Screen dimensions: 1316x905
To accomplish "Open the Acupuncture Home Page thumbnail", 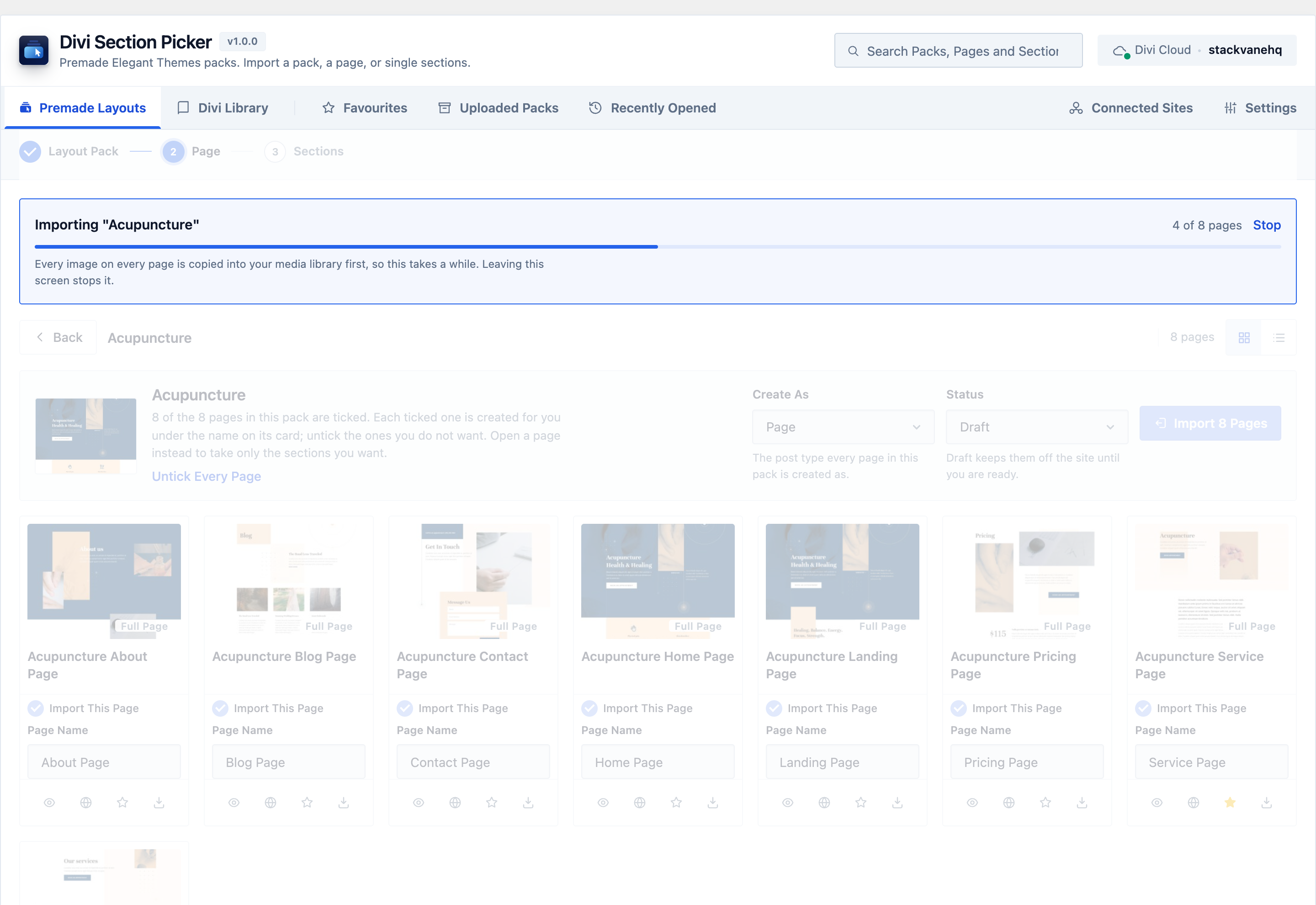I will coord(658,581).
